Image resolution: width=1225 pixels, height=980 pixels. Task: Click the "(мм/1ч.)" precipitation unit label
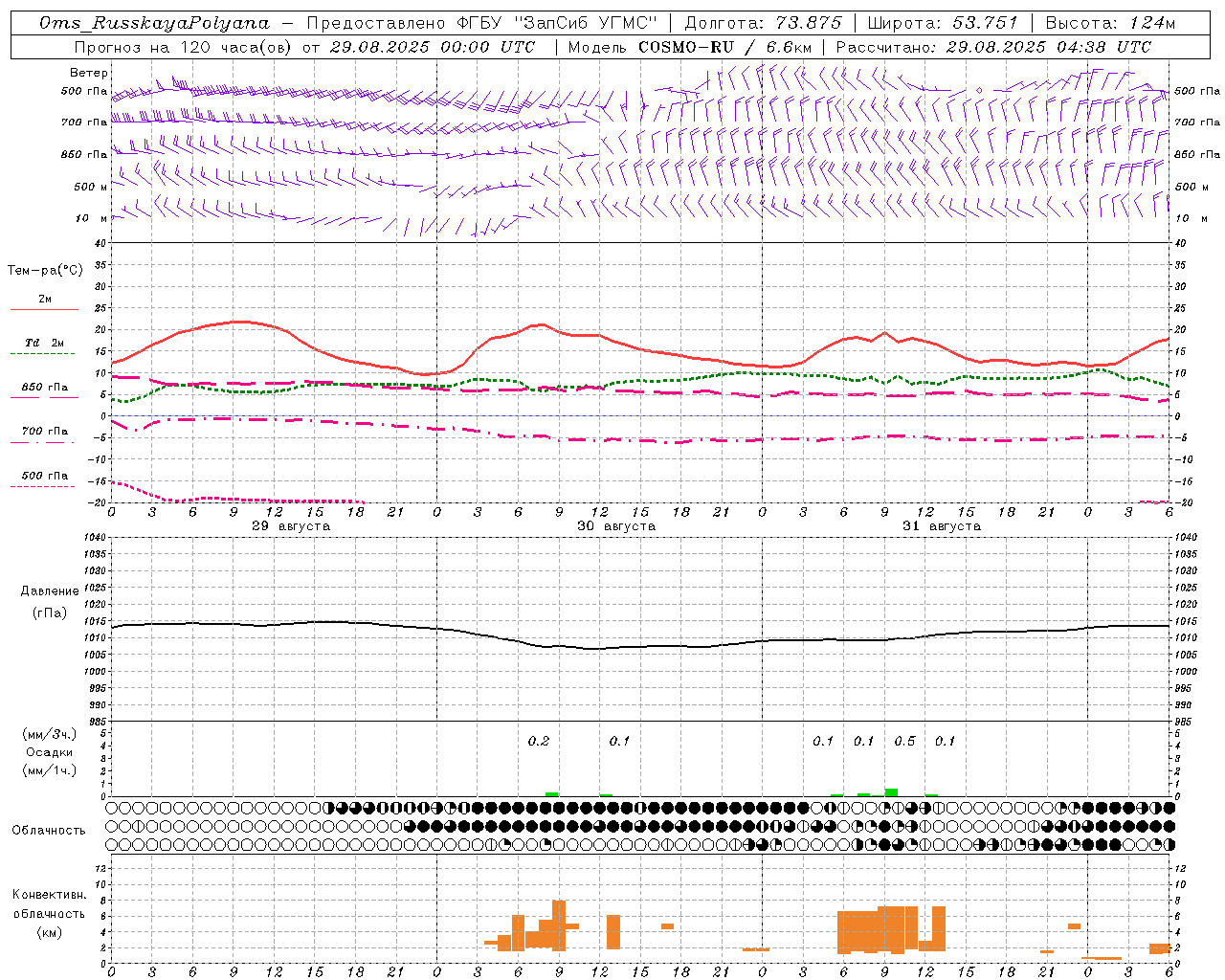pos(49,770)
